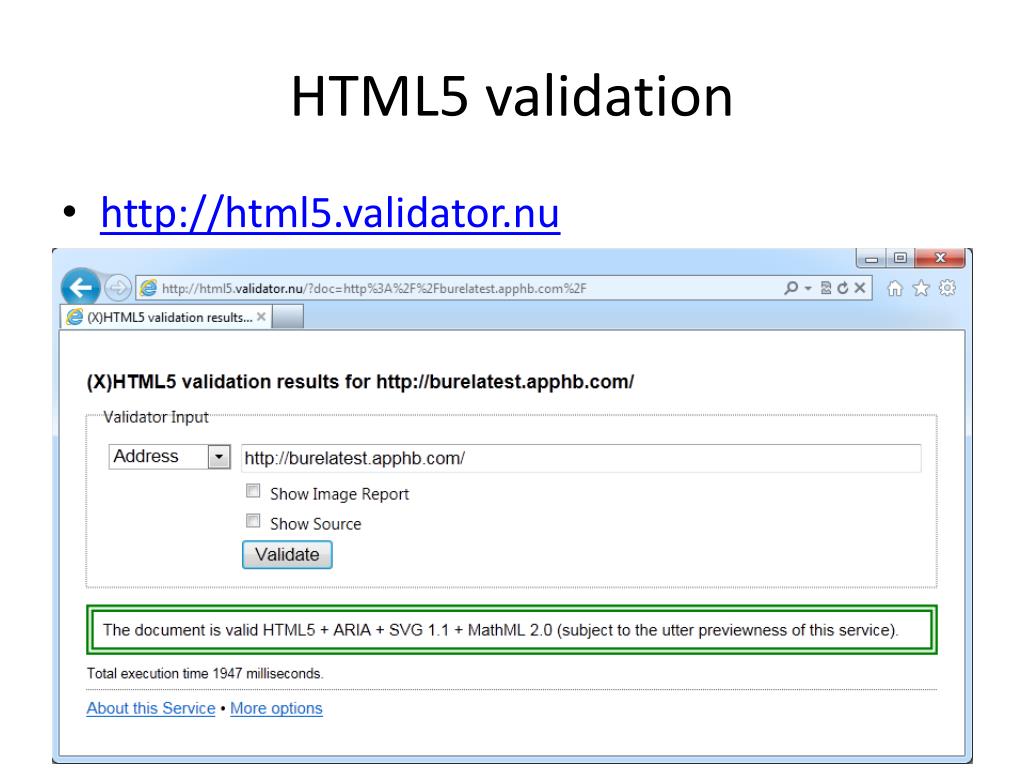Click the Validator Input legend label
The height and width of the screenshot is (768, 1024).
[156, 417]
